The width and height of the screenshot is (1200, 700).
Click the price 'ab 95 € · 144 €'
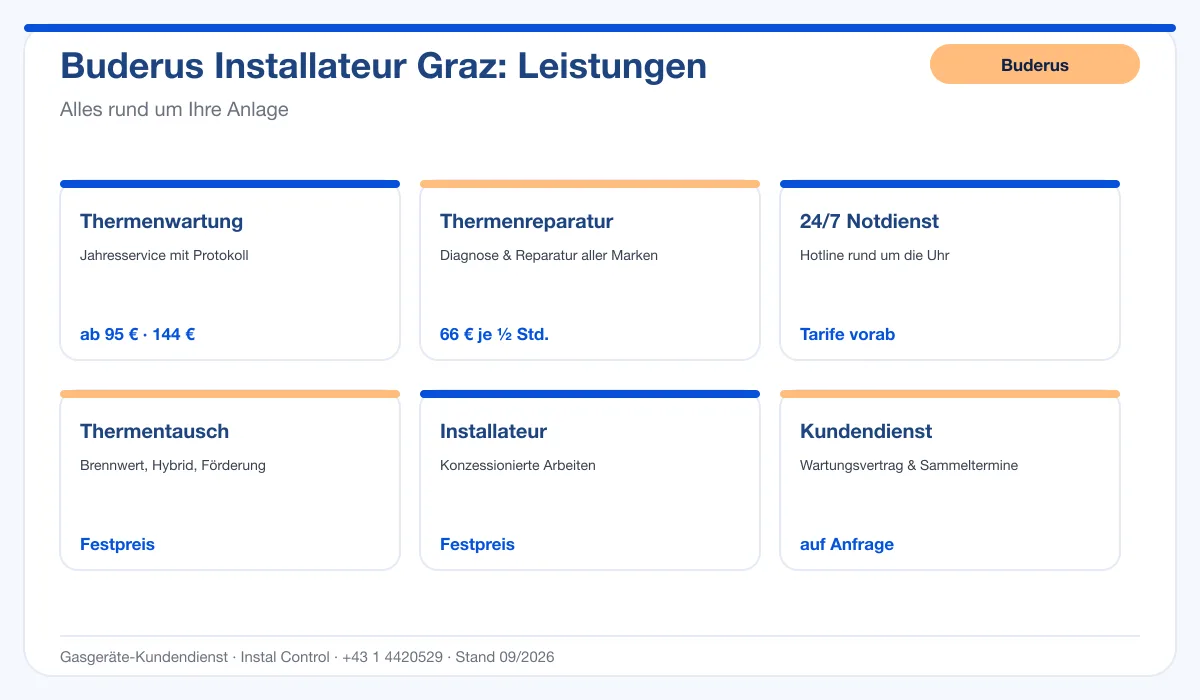[x=137, y=334]
